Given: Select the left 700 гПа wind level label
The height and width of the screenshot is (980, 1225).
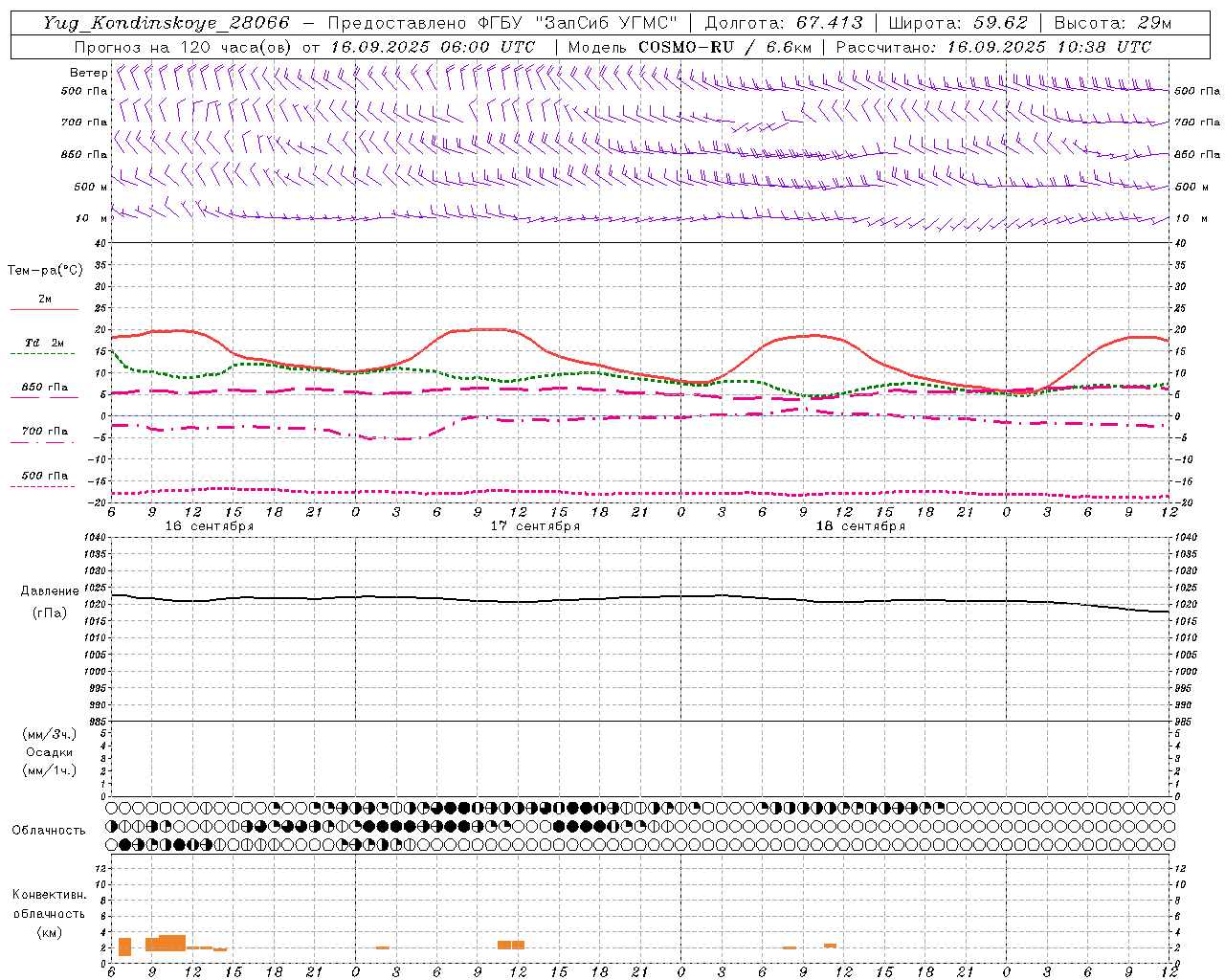Looking at the screenshot, I should coord(84,122).
